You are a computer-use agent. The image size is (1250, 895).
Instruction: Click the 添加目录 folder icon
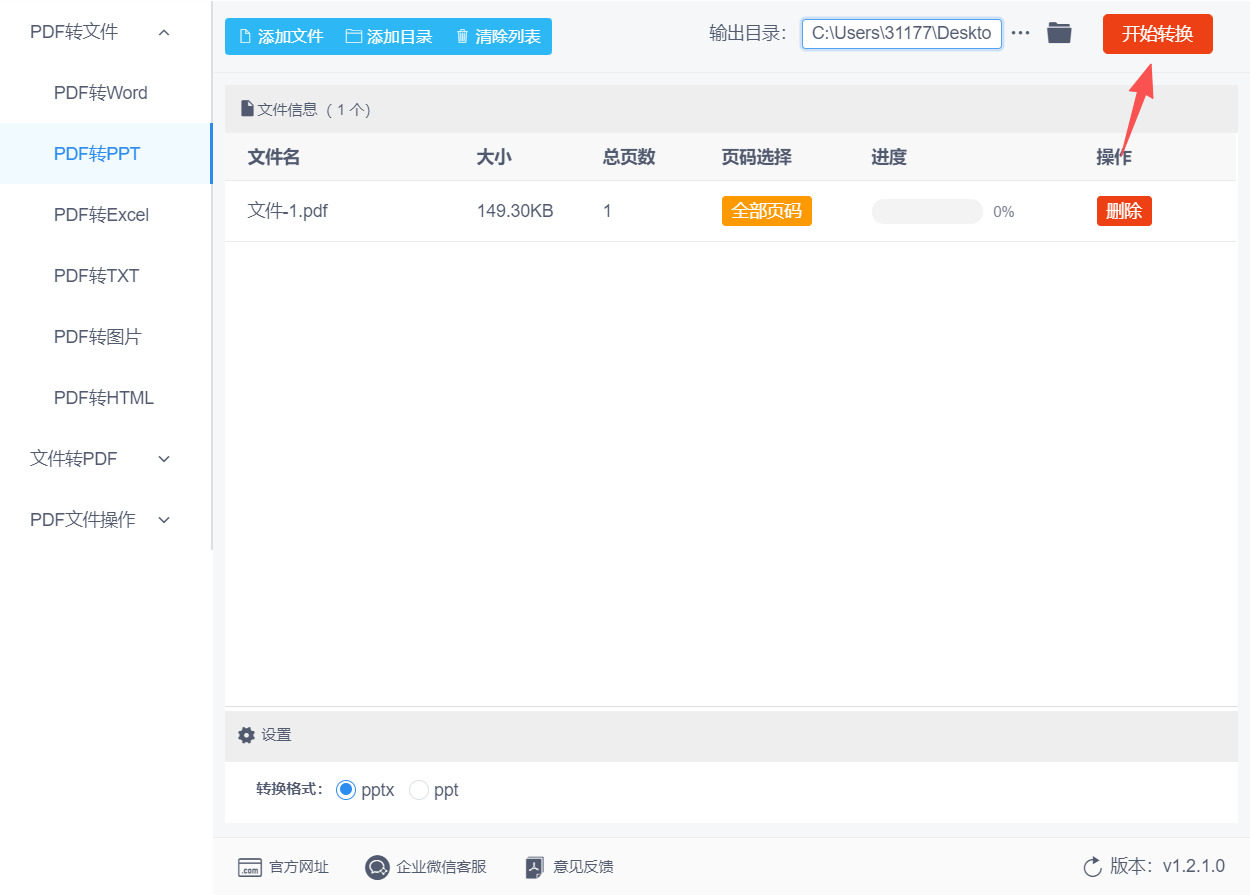pos(353,36)
